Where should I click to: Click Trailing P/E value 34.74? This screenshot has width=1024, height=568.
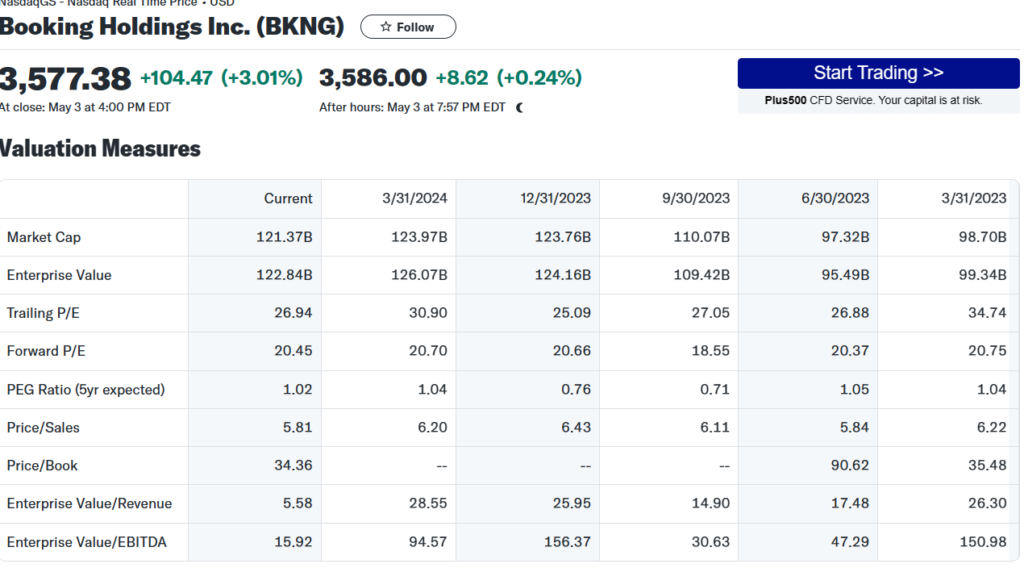coord(987,313)
